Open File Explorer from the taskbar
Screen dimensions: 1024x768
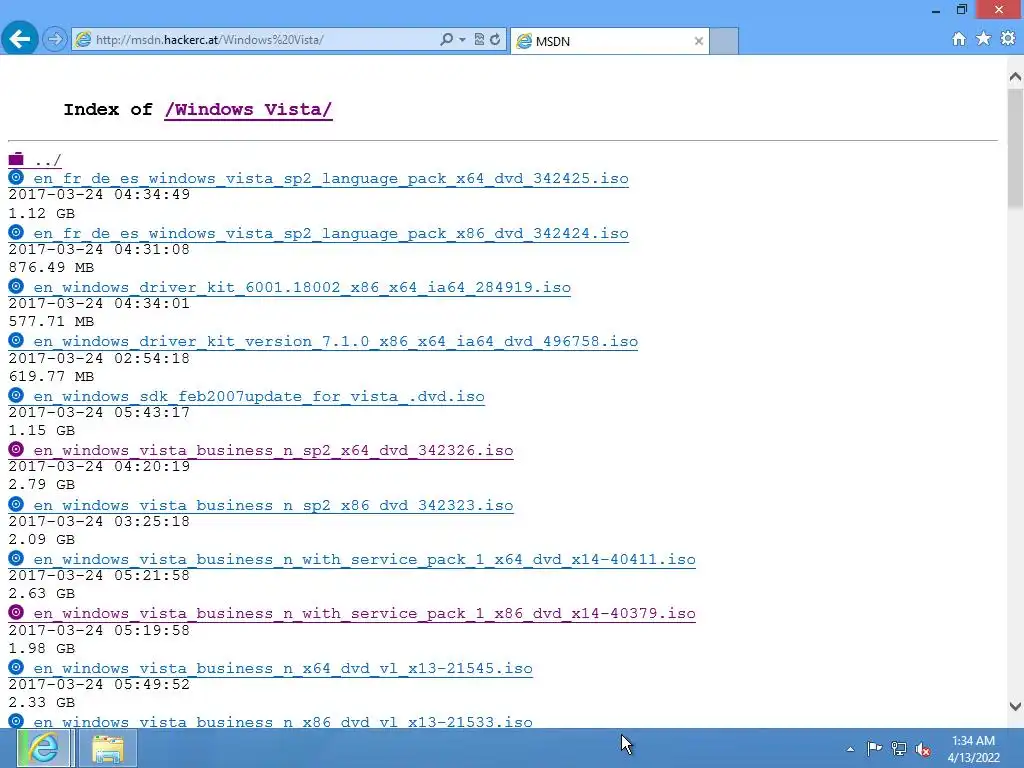[x=108, y=748]
